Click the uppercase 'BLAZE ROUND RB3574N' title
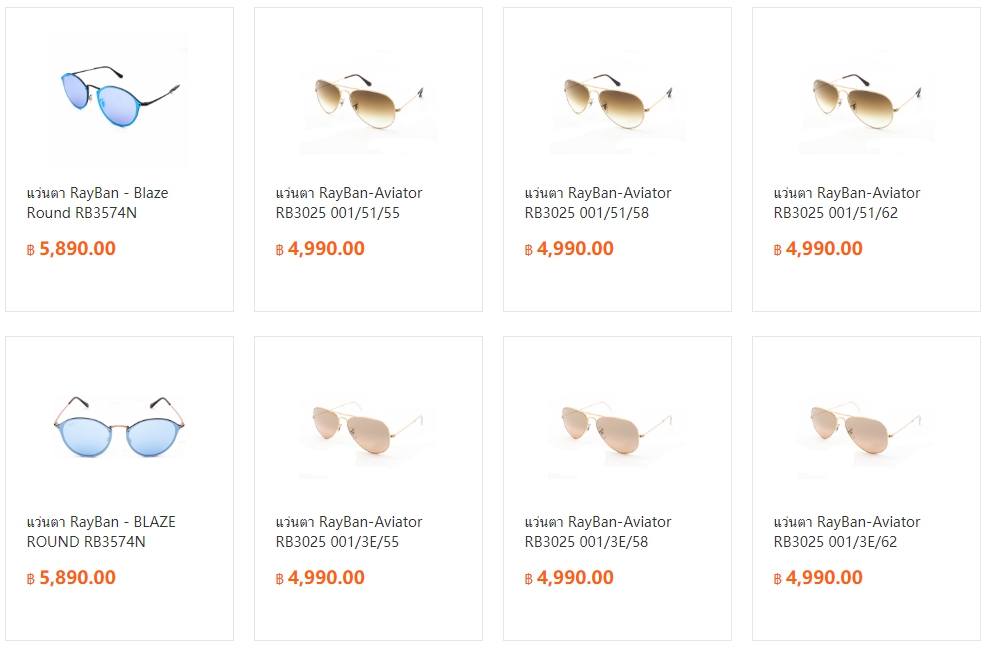987x648 pixels. click(100, 532)
